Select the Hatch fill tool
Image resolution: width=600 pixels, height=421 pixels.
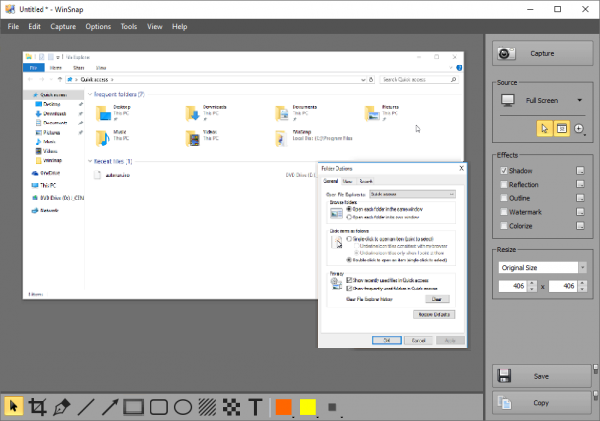207,407
